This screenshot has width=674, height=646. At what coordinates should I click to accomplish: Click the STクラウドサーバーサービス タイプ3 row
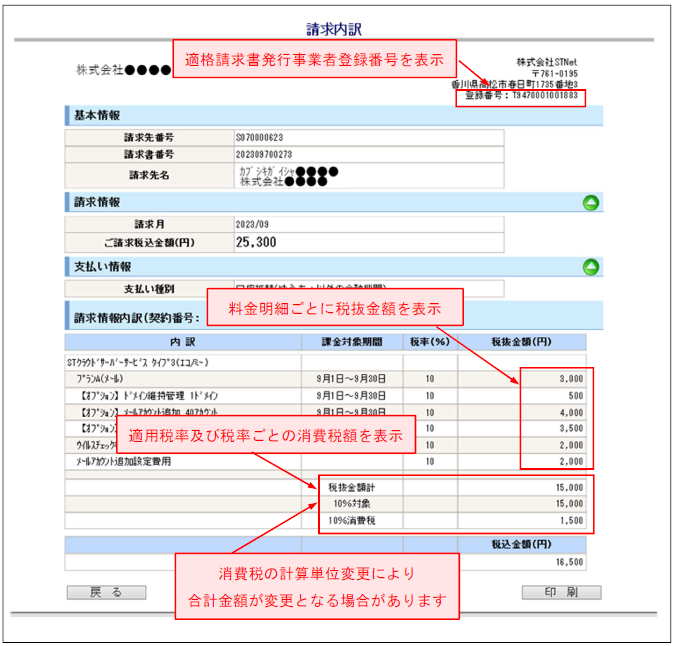325,363
